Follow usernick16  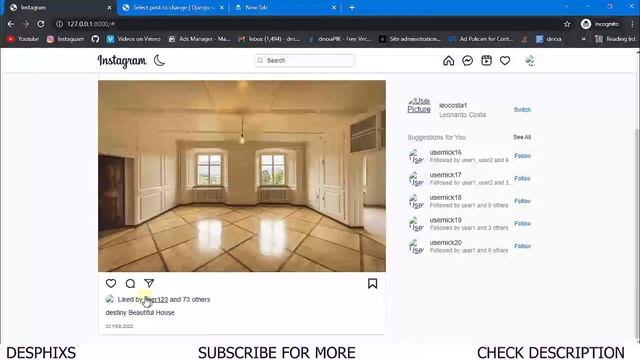point(522,156)
